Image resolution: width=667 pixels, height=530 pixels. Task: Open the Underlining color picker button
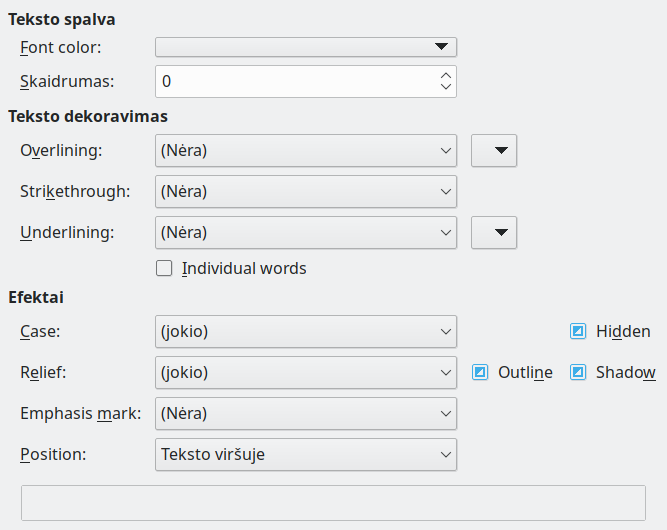click(493, 232)
